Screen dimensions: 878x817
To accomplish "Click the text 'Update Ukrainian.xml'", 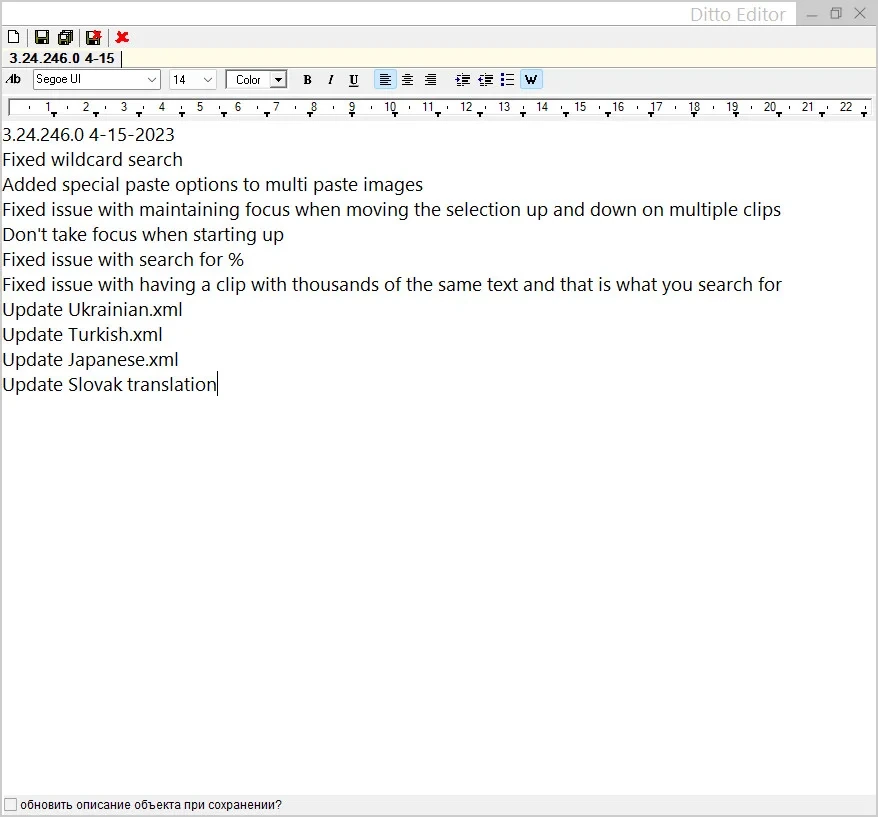I will tap(92, 310).
